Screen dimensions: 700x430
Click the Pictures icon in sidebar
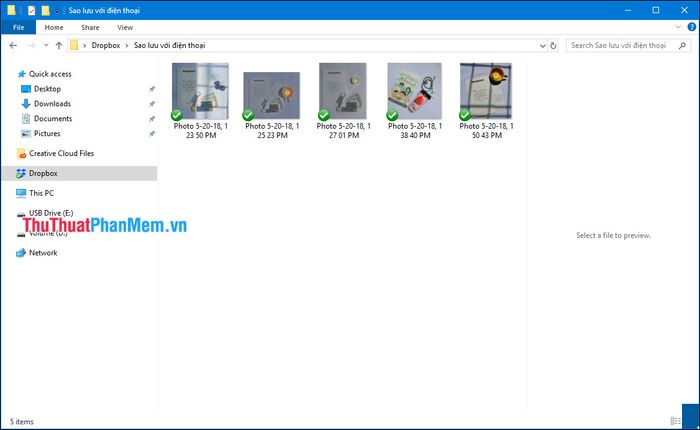pyautogui.click(x=26, y=134)
